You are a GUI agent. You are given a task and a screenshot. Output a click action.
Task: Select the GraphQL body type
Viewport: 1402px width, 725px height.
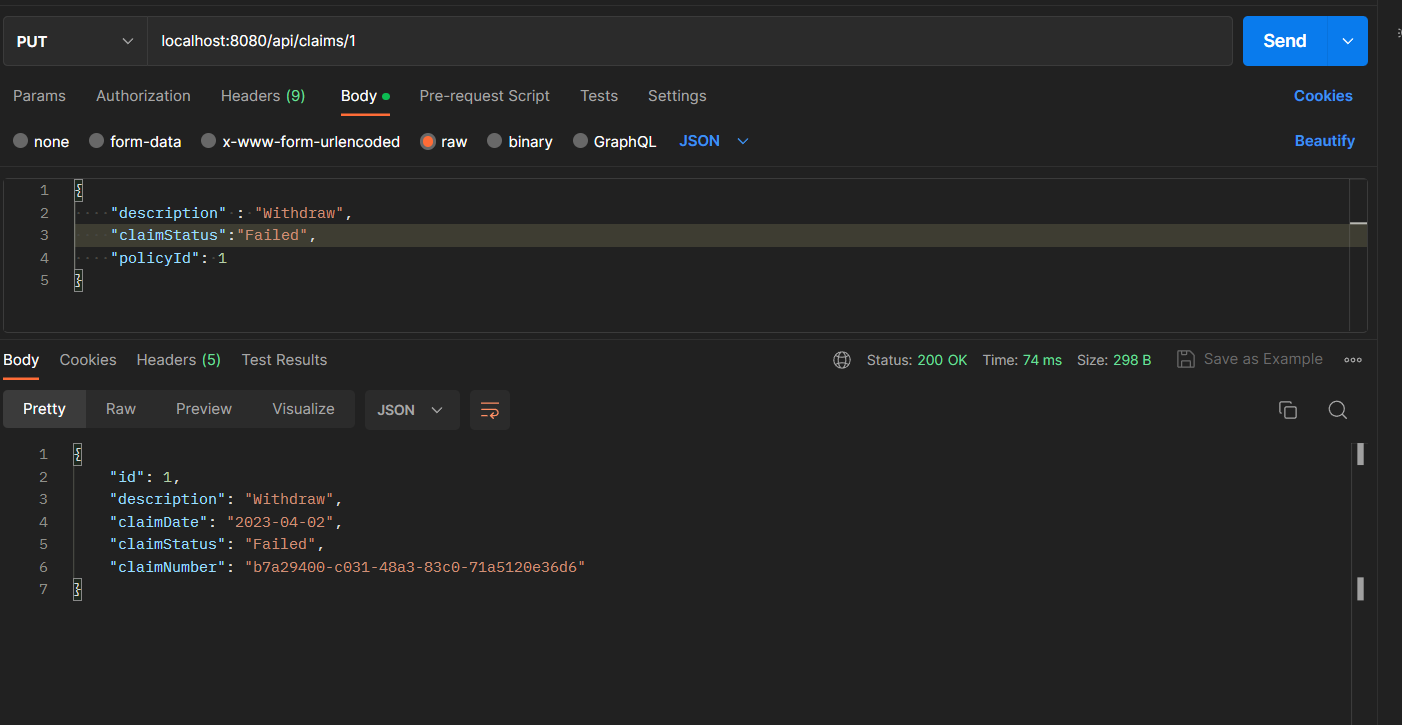[615, 142]
